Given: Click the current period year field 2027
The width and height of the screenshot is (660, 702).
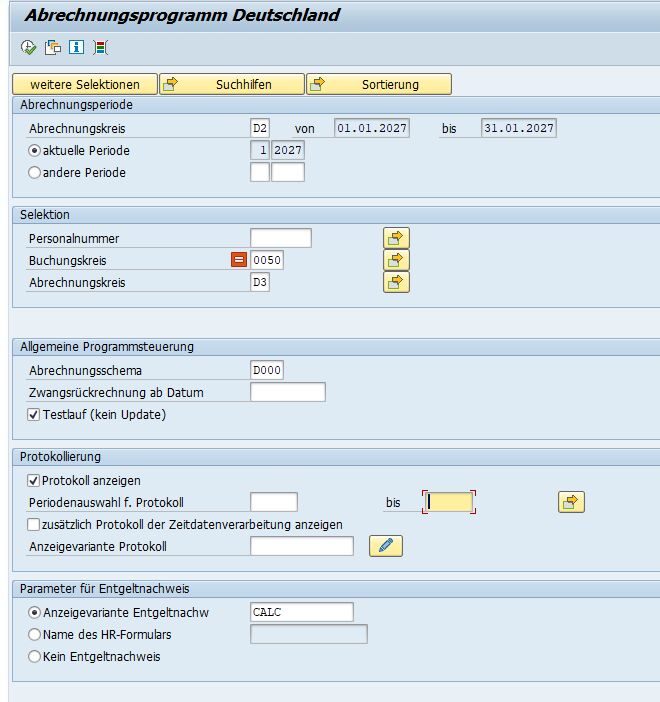Looking at the screenshot, I should click(x=288, y=150).
